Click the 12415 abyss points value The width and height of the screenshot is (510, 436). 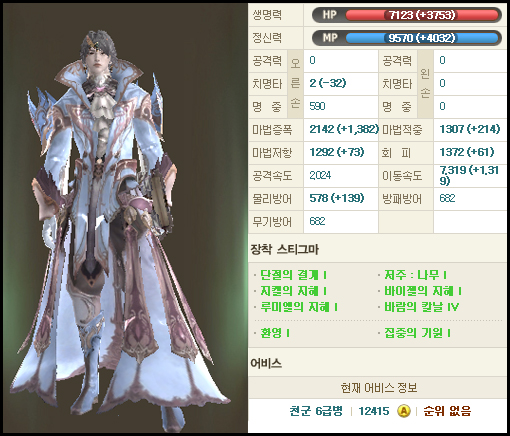point(374,411)
